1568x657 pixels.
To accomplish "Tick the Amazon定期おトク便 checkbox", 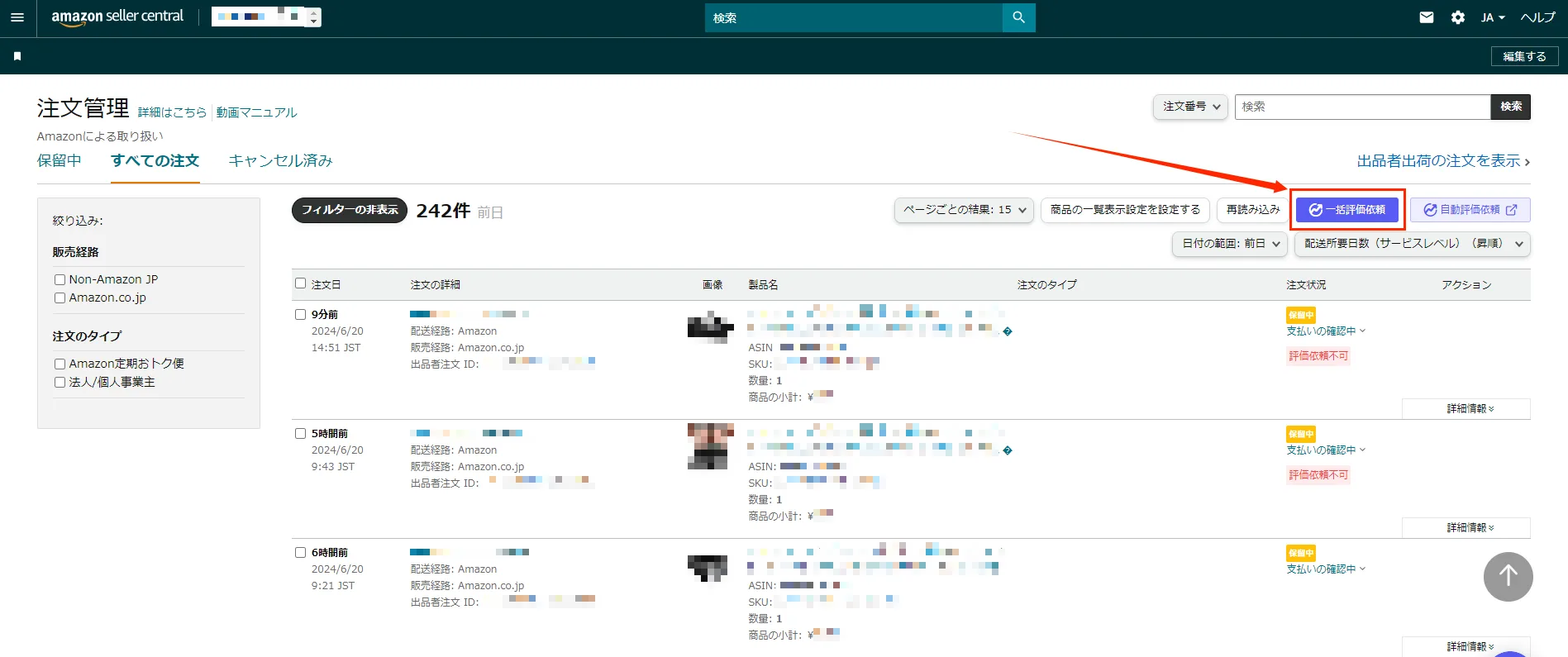I will pos(60,364).
